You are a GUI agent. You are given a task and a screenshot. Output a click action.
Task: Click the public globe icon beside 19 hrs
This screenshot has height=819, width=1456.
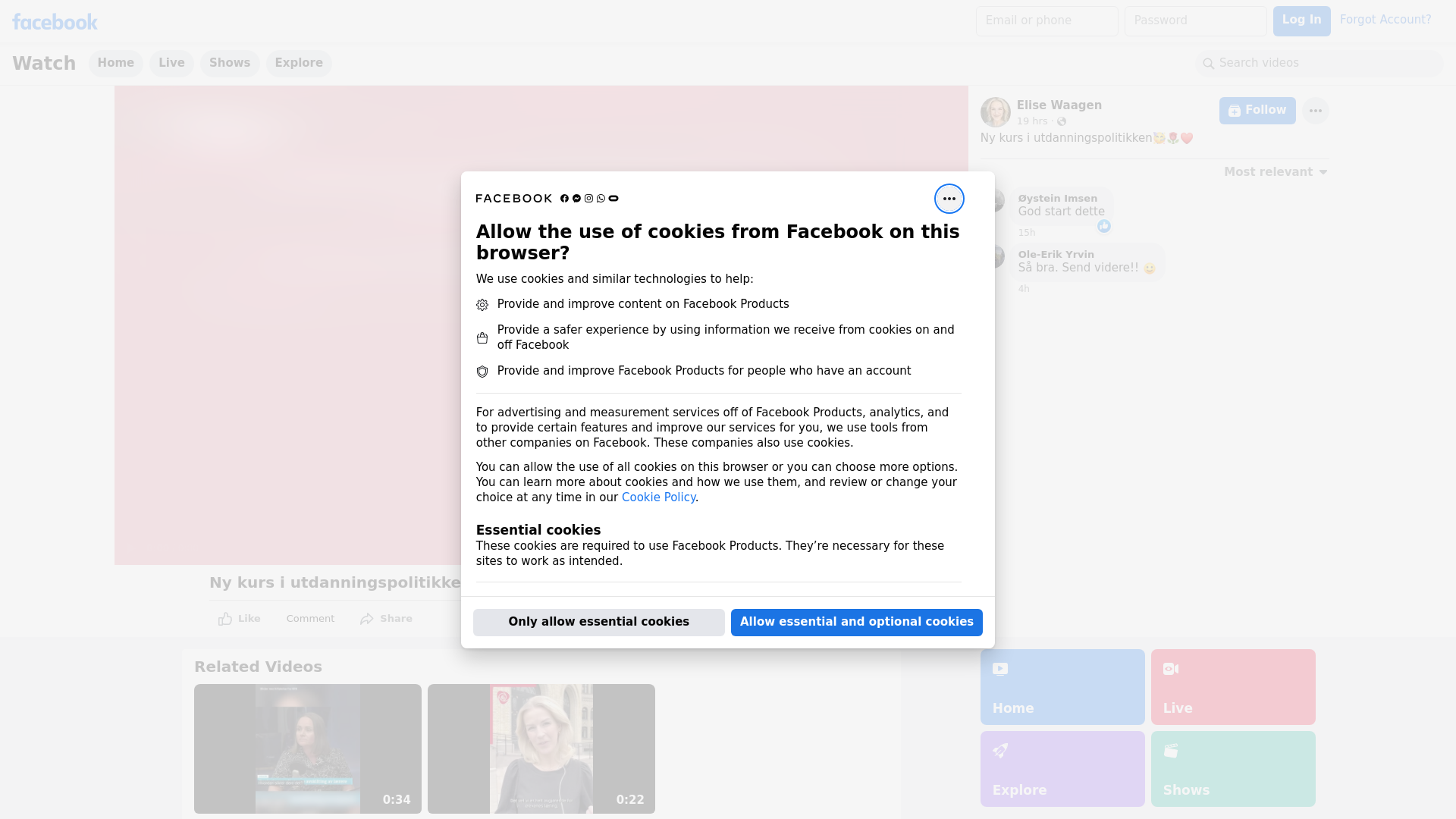click(x=1062, y=121)
